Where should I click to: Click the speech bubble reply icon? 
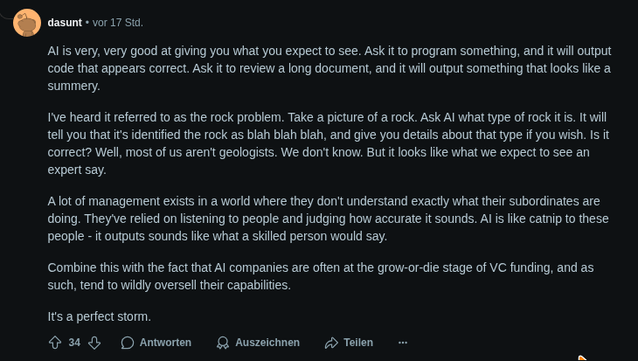point(127,343)
